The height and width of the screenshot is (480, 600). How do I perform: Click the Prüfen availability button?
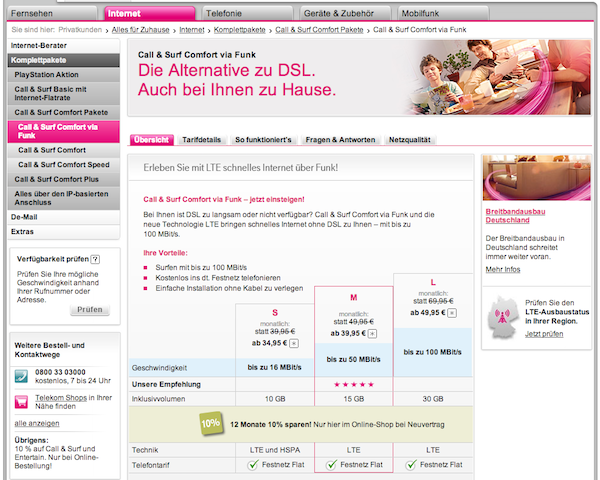pos(90,309)
